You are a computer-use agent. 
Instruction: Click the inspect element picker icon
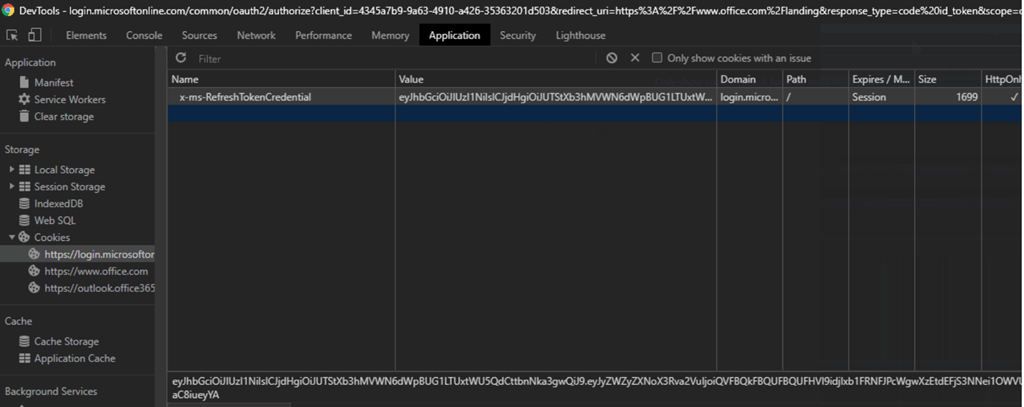[12, 35]
